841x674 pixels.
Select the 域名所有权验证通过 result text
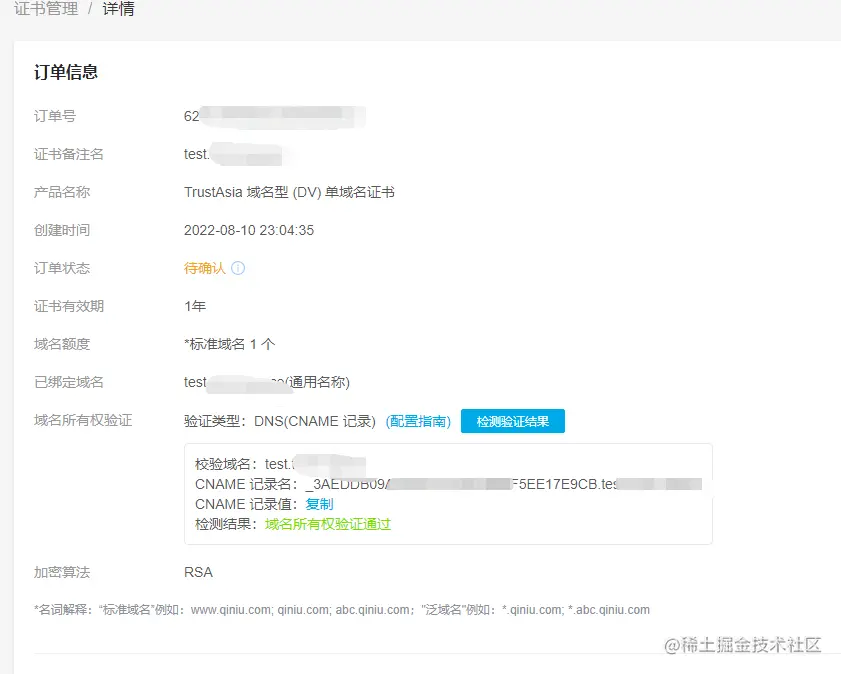click(328, 524)
